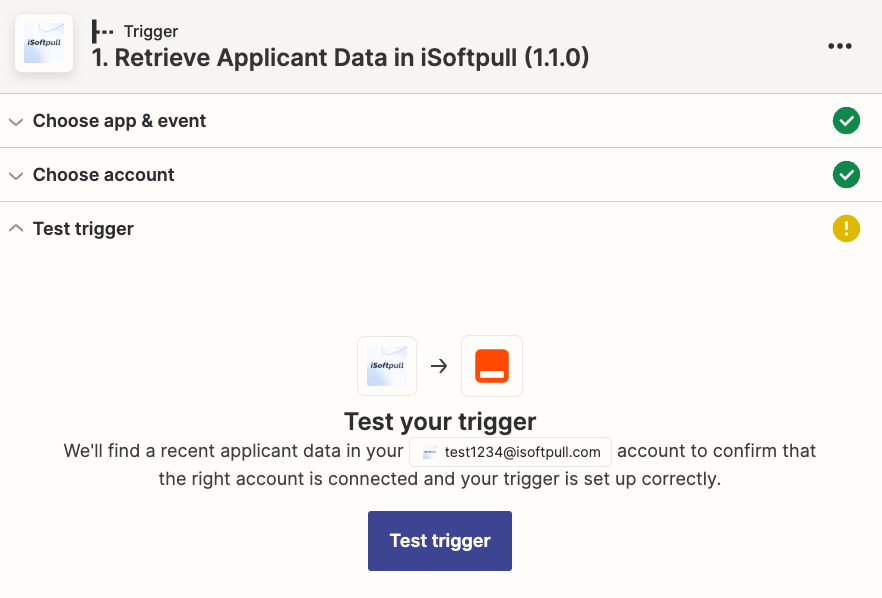Click the Choose app & event label
This screenshot has height=598, width=882.
(x=119, y=121)
